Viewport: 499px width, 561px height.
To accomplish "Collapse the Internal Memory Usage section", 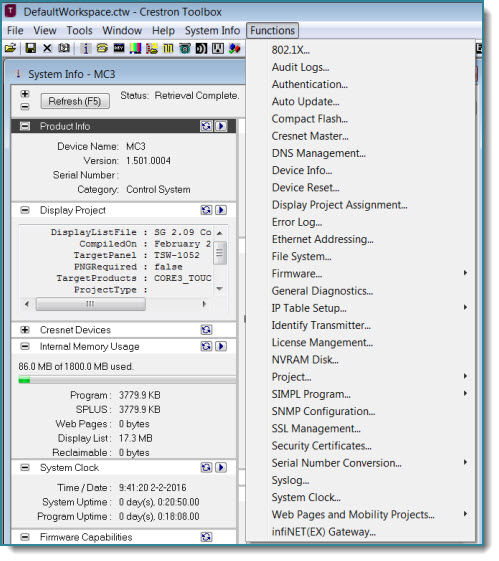I will (x=25, y=346).
